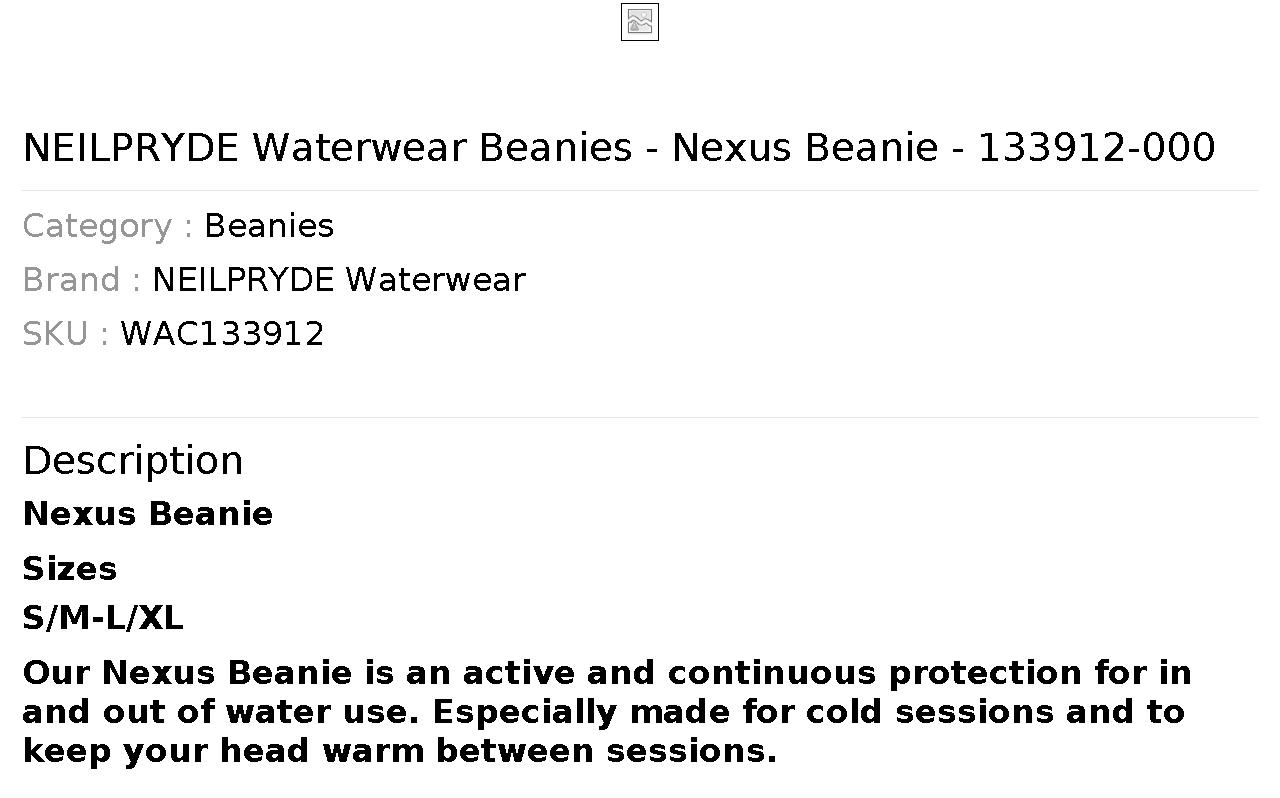
Task: Click the S/M-L/XL size text
Action: pos(103,618)
